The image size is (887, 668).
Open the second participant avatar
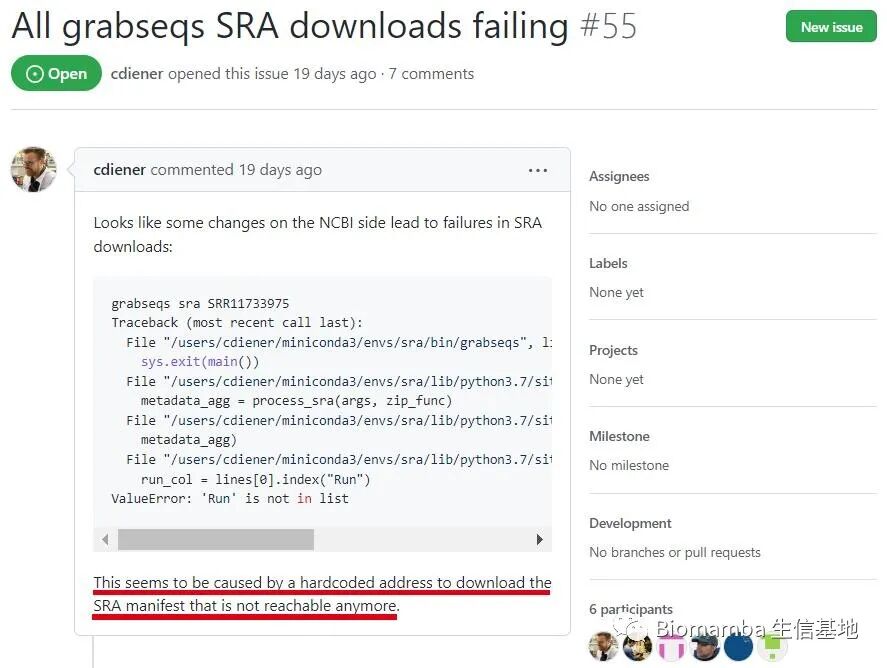click(637, 647)
